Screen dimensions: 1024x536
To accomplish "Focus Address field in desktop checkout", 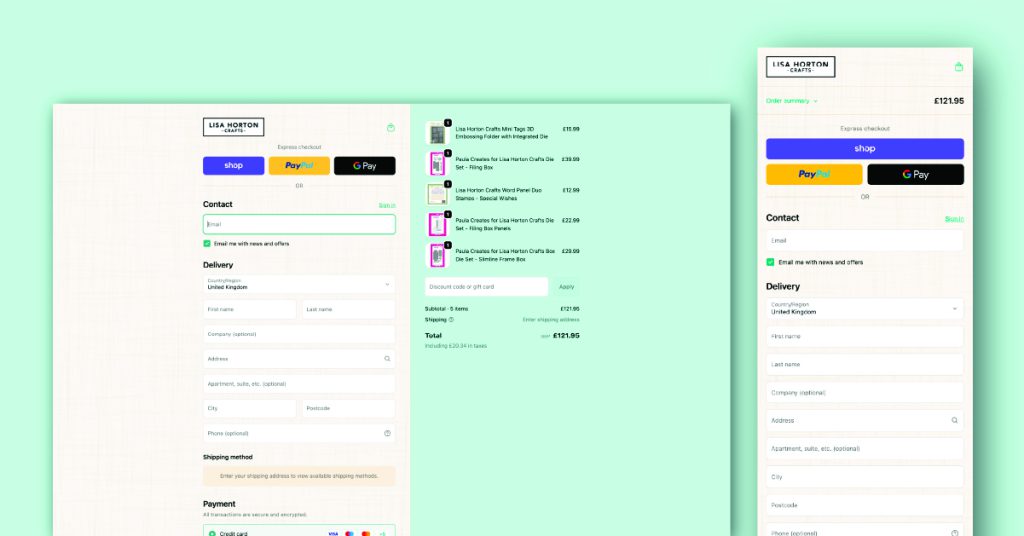I will point(299,358).
